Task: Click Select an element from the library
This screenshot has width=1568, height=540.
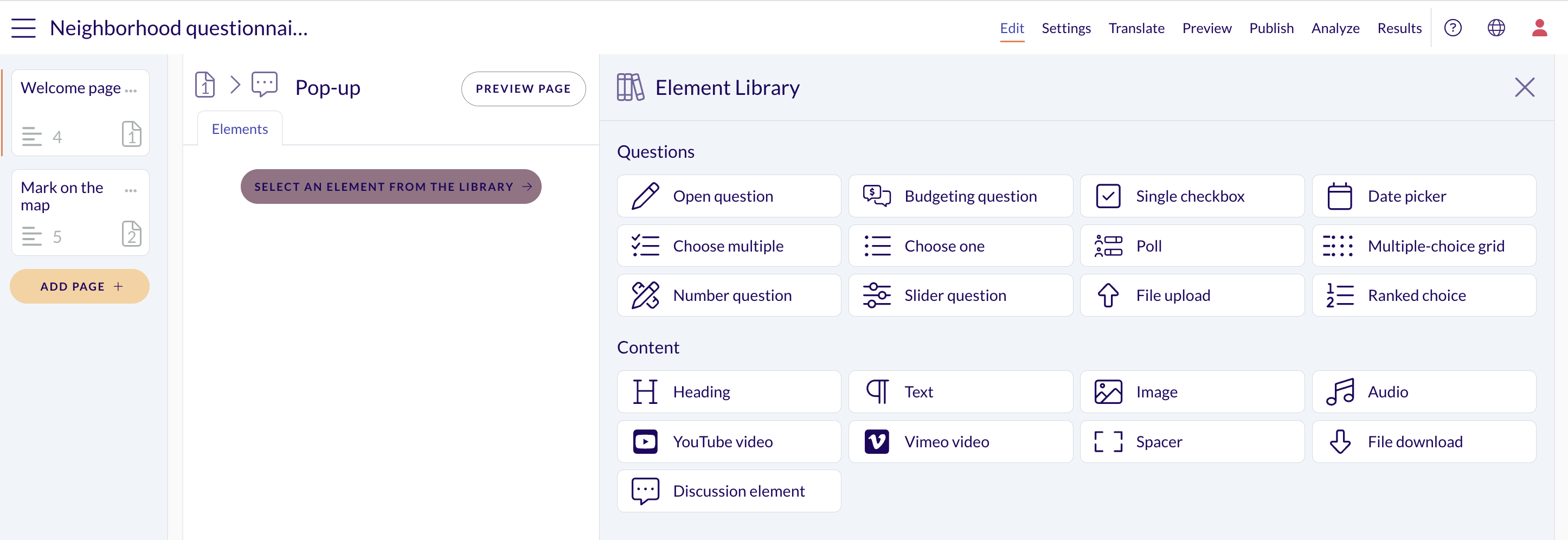Action: [x=391, y=187]
